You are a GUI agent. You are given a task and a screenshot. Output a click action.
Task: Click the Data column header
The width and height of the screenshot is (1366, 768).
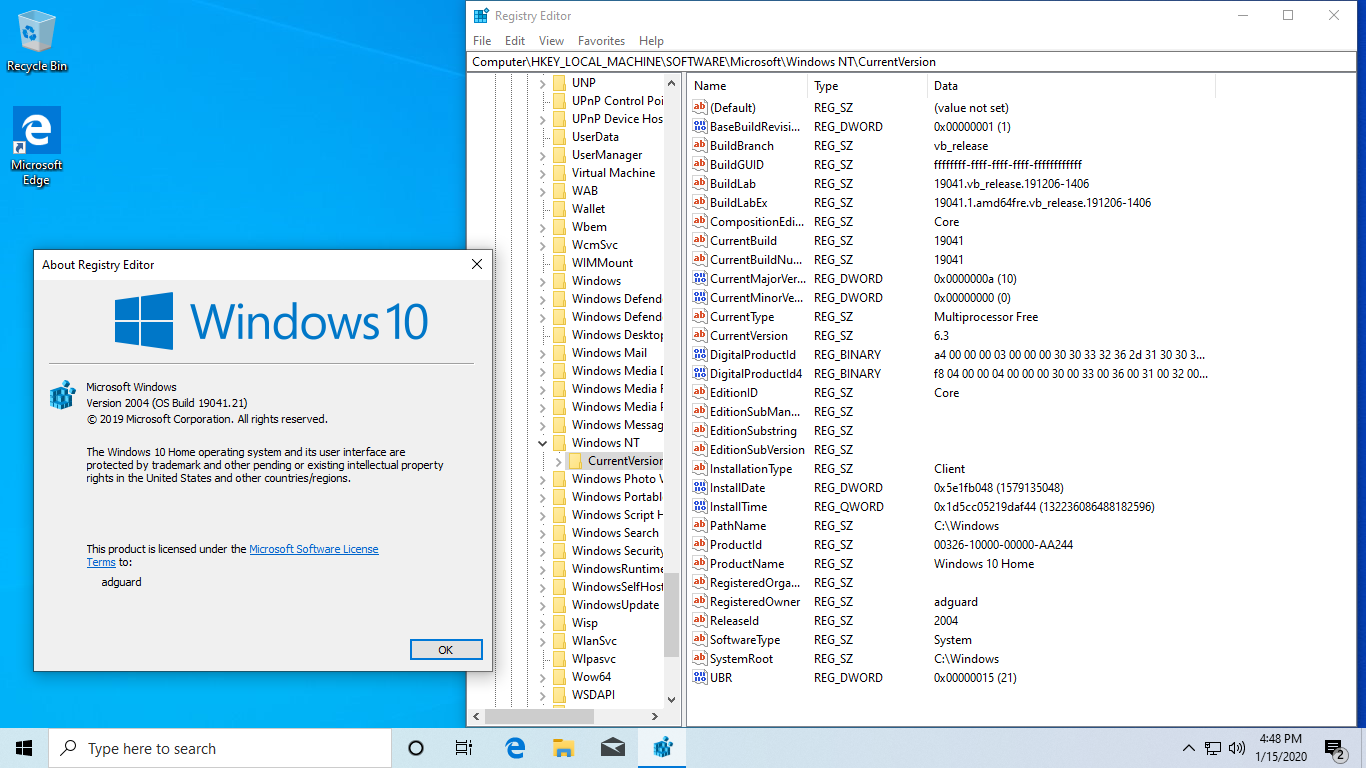point(1071,86)
